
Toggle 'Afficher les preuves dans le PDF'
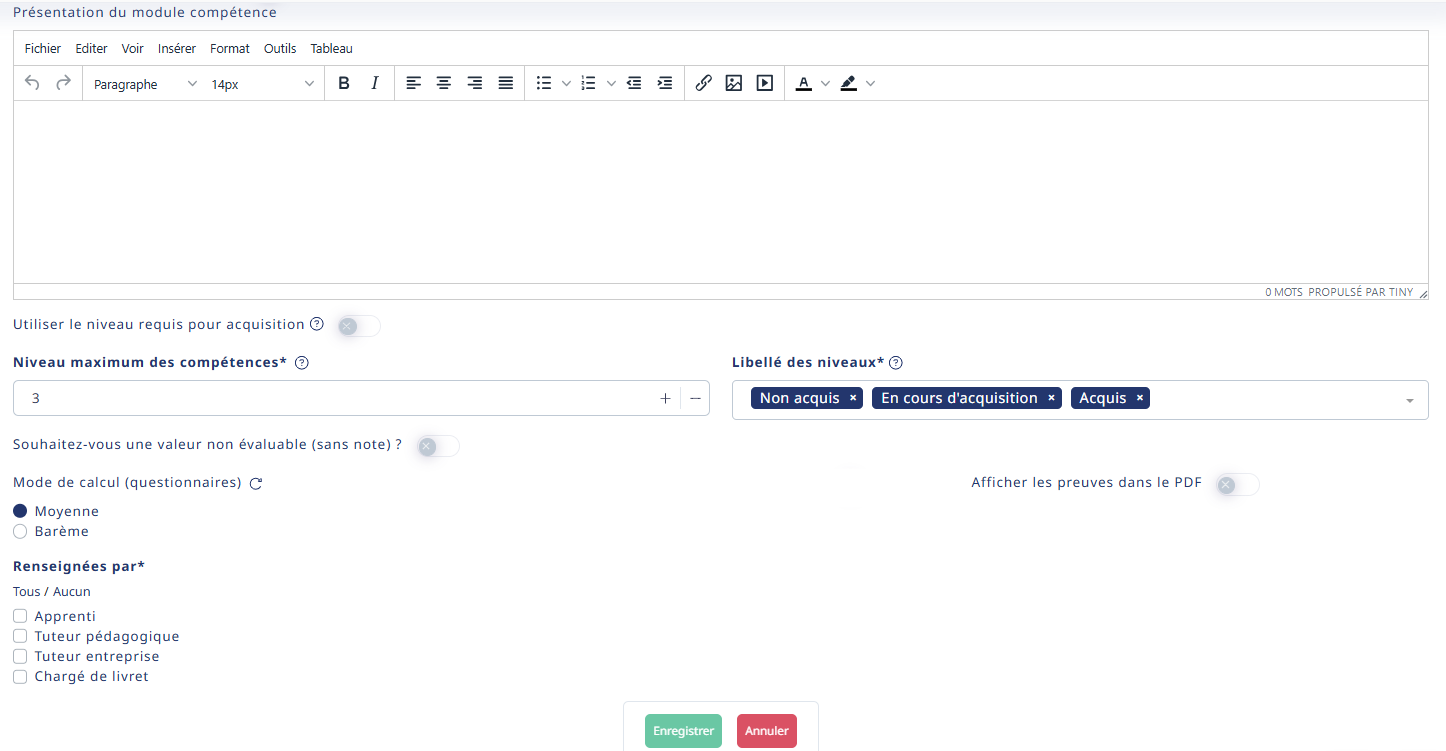1237,485
